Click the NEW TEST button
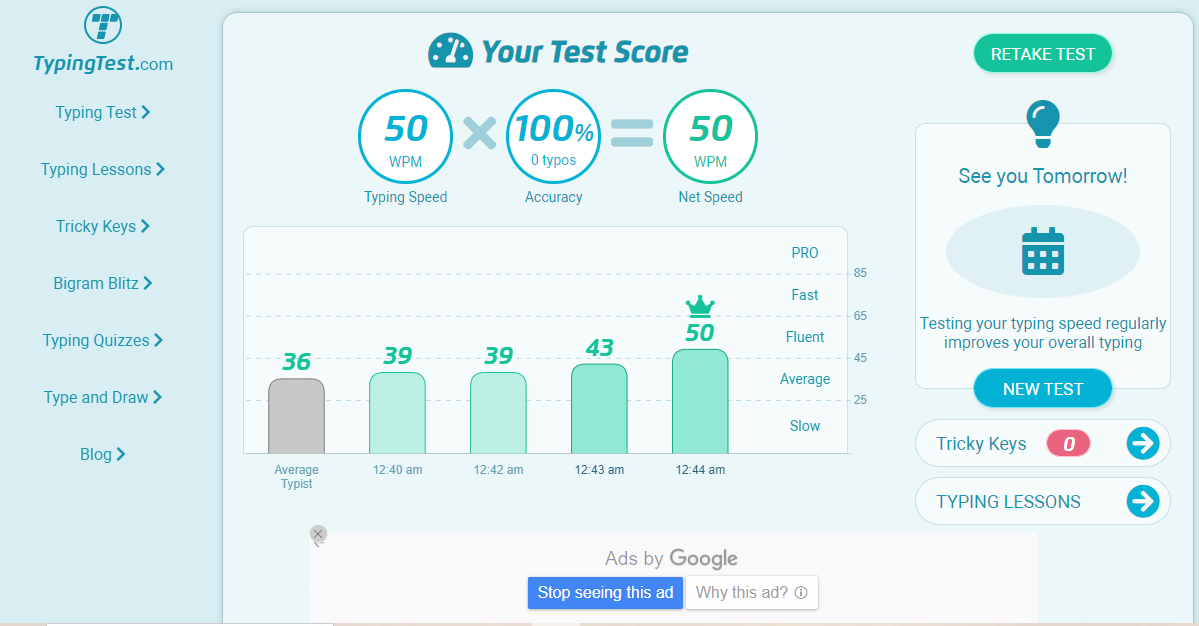The width and height of the screenshot is (1199, 626). click(x=1042, y=389)
